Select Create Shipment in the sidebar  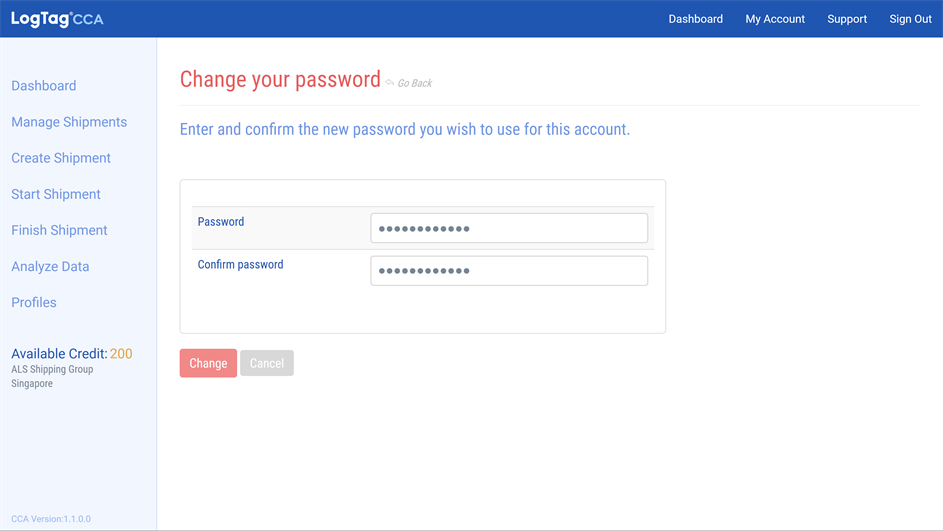[61, 158]
